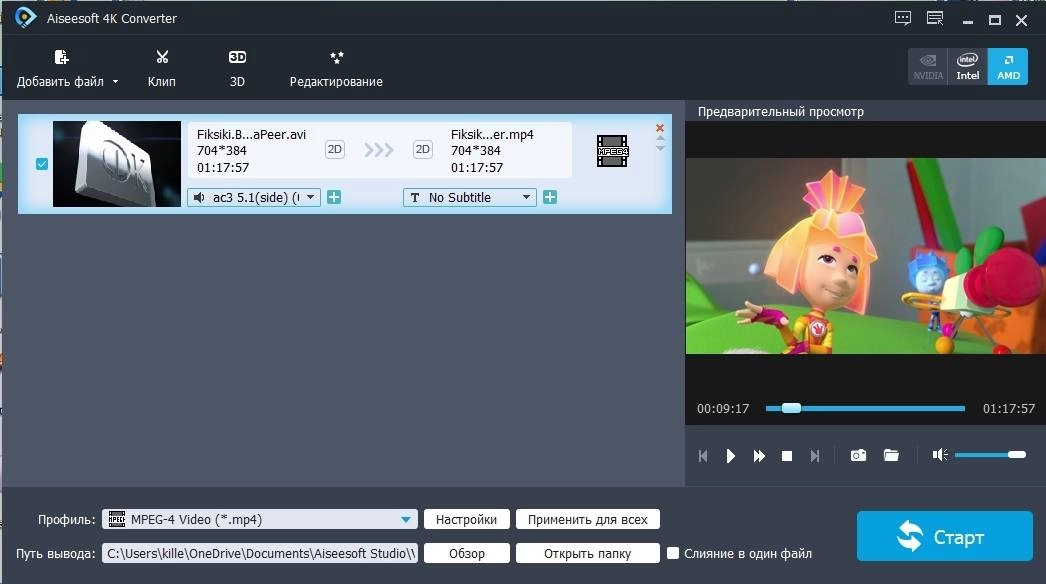Viewport: 1046px width, 584px height.
Task: Click the Путь вывода path field
Action: pyautogui.click(x=259, y=553)
